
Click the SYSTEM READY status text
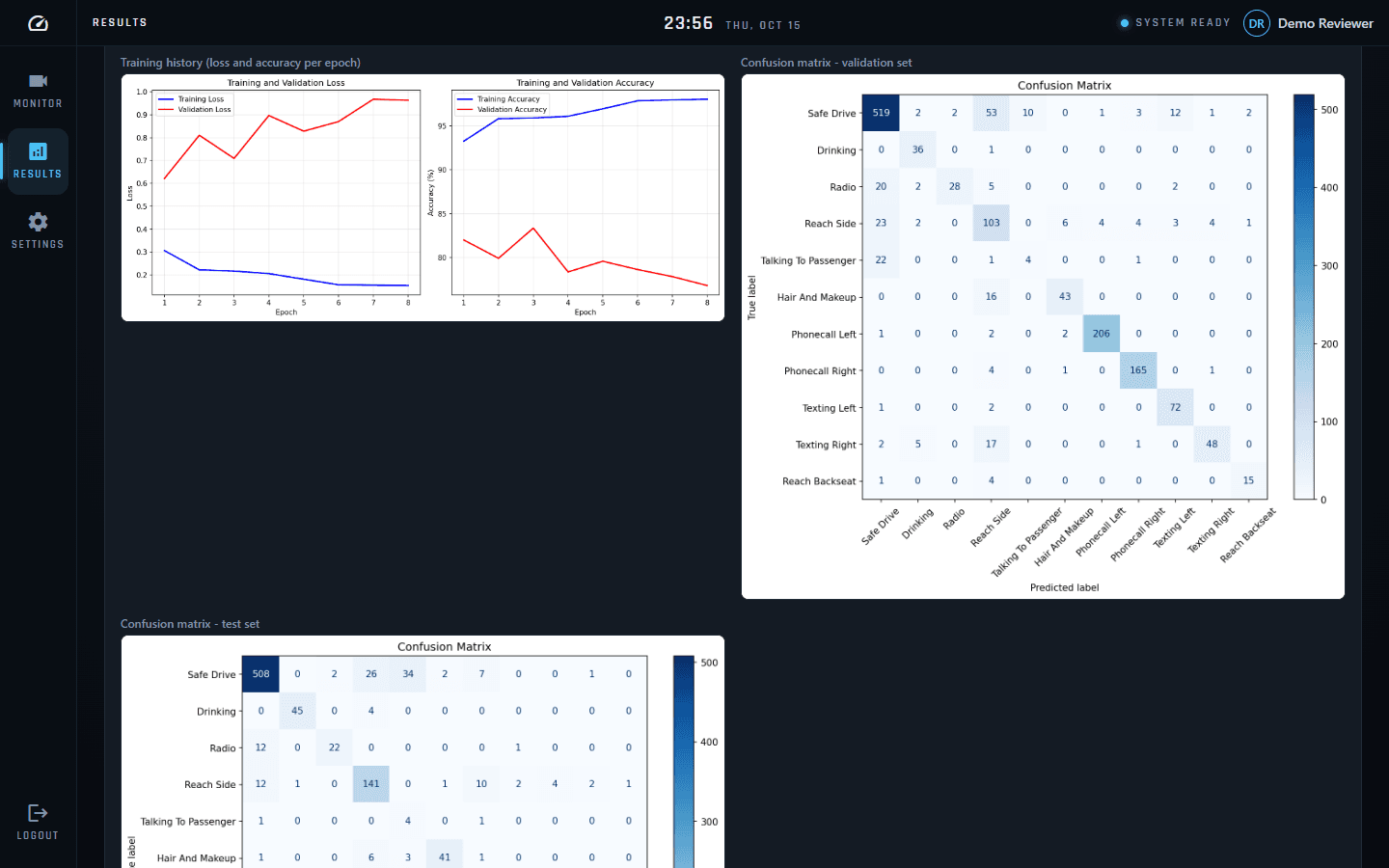coord(1183,22)
